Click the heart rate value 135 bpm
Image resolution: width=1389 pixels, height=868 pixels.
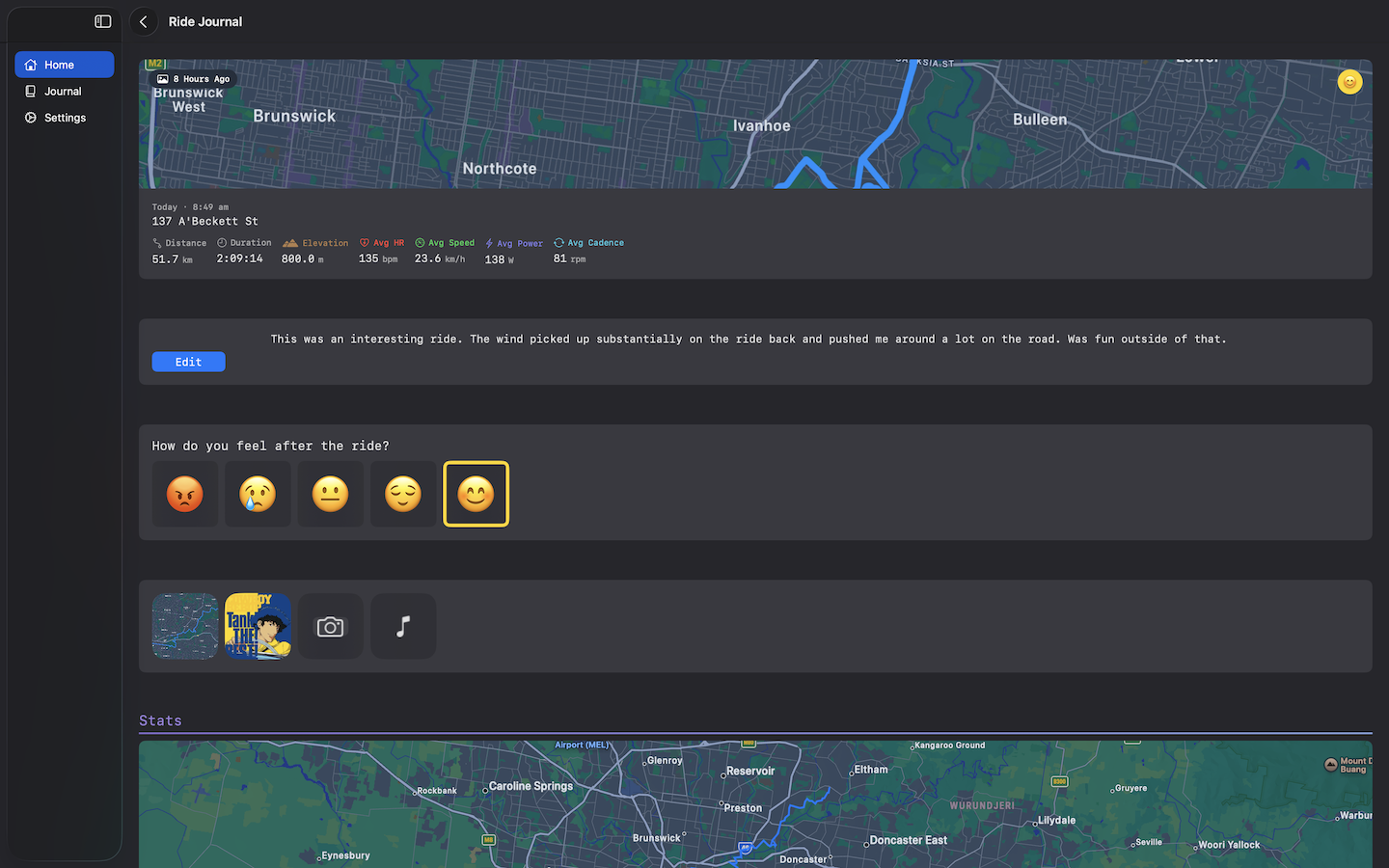point(378,258)
